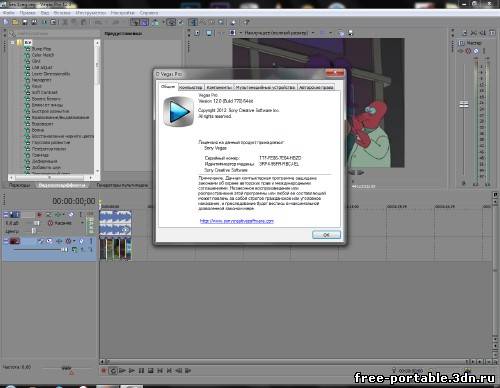
Task: Collapse the video effects tree root folder
Action: (x=13, y=43)
